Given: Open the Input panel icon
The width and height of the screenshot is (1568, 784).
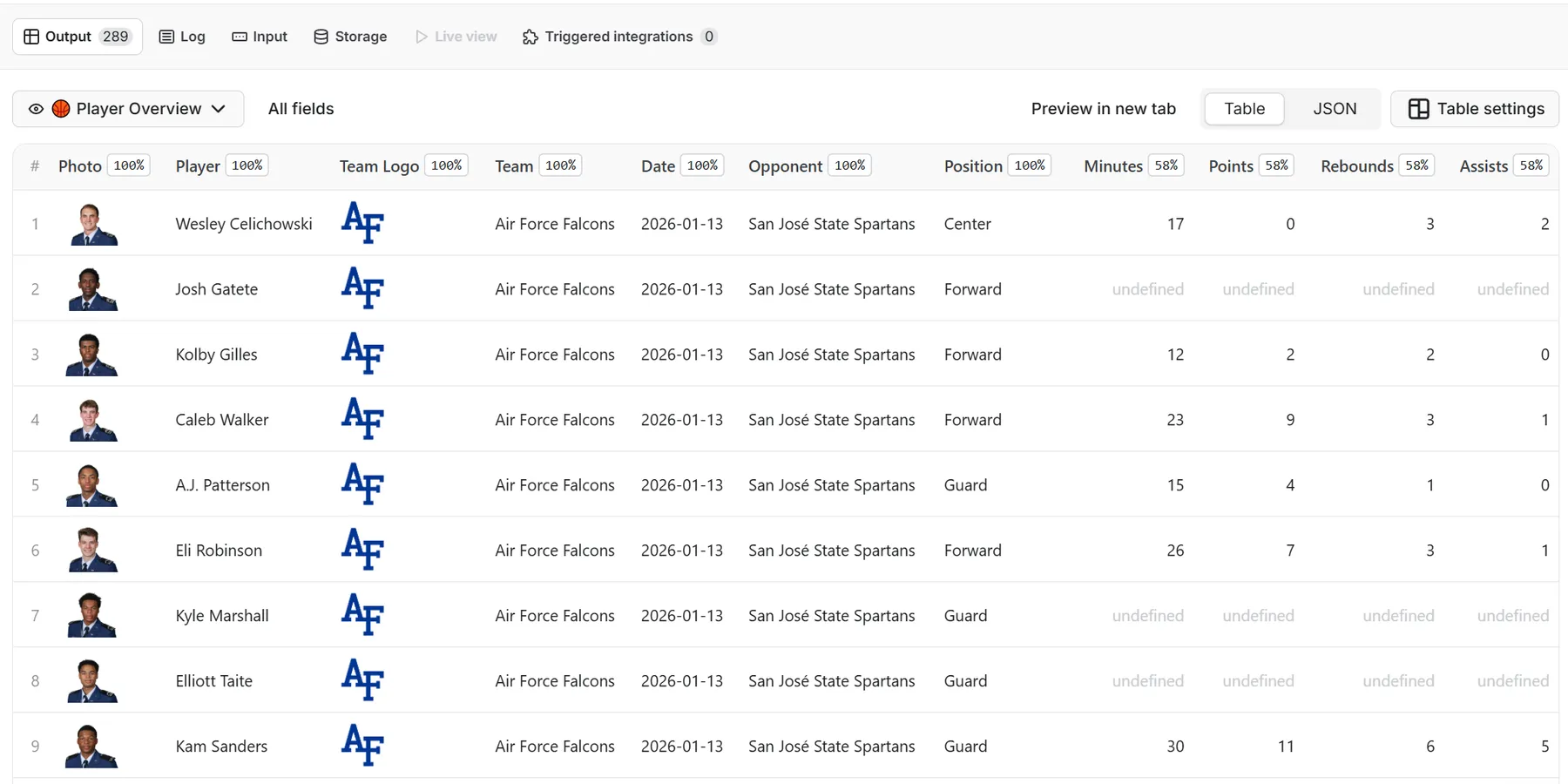Looking at the screenshot, I should (238, 37).
